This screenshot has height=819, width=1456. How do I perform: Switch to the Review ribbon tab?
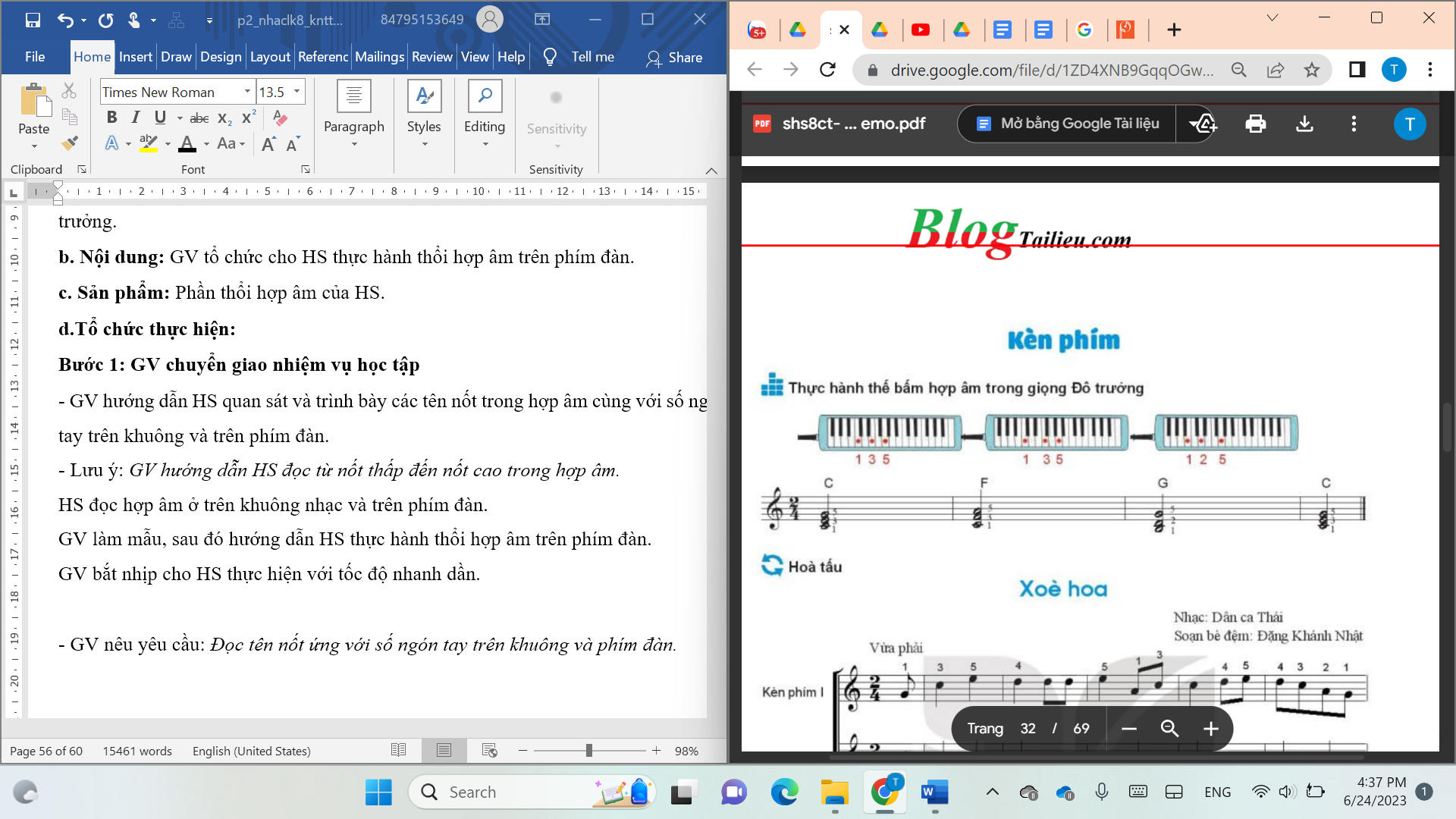(x=431, y=57)
